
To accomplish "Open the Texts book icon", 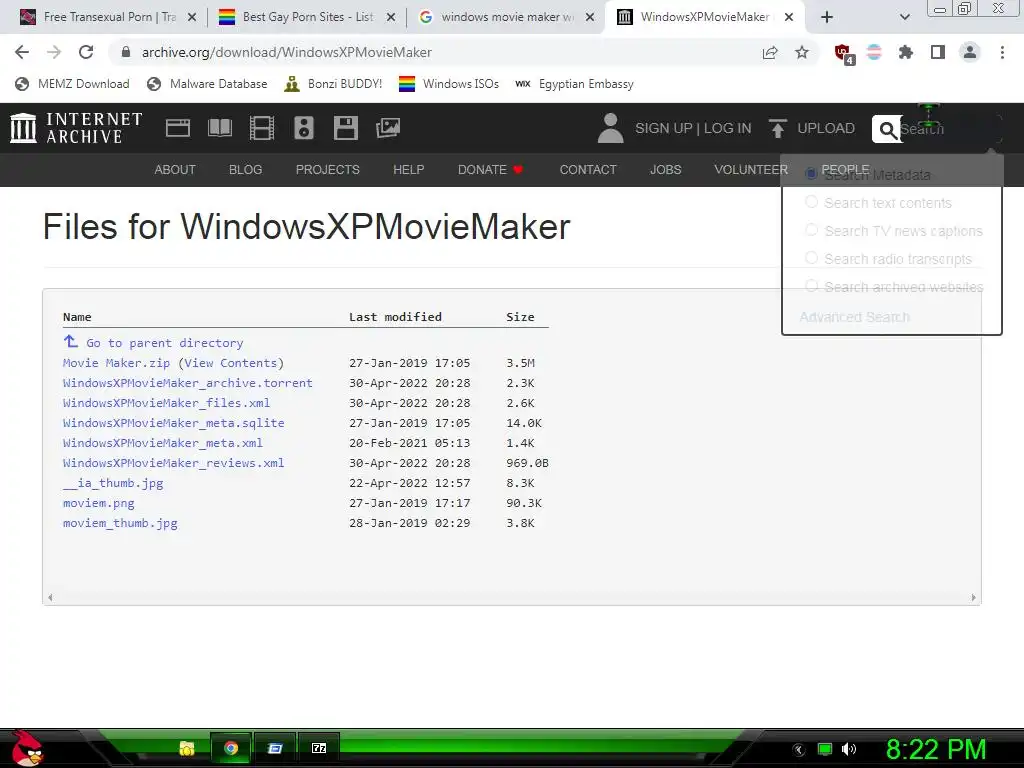I will point(219,128).
